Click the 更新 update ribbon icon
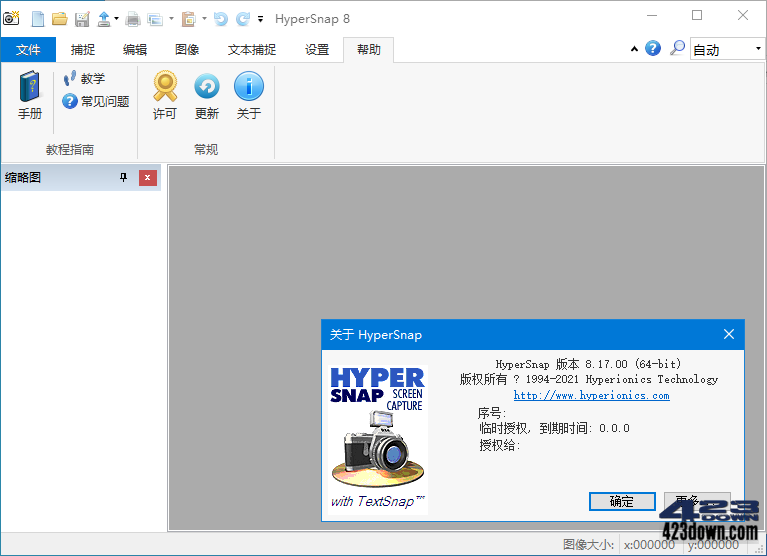The width and height of the screenshot is (767, 556). tap(207, 95)
